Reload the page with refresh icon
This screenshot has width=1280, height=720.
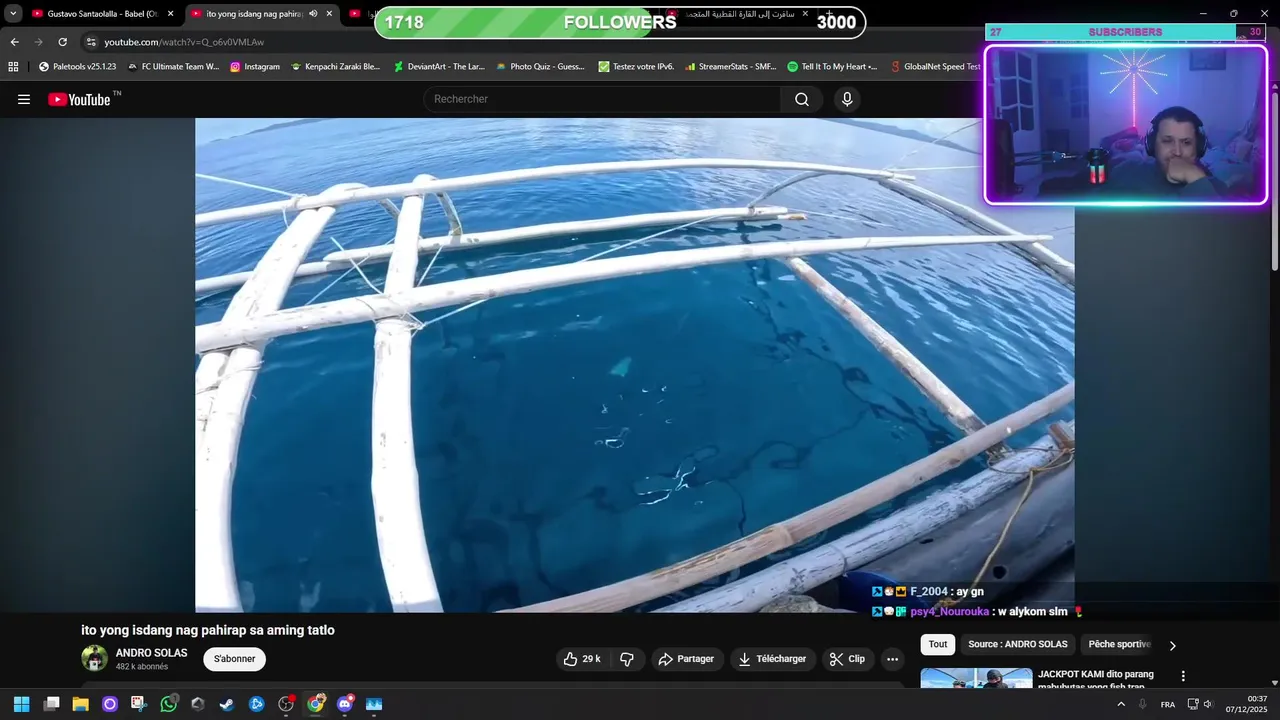[62, 42]
